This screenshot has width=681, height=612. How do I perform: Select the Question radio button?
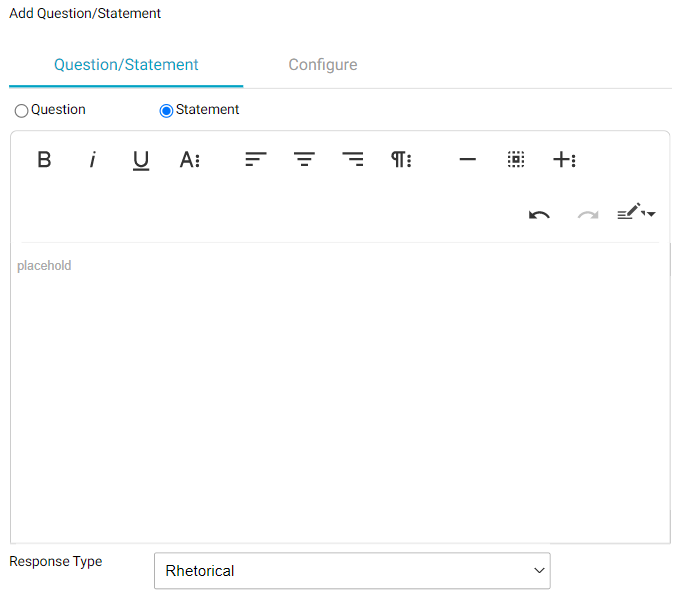(21, 111)
